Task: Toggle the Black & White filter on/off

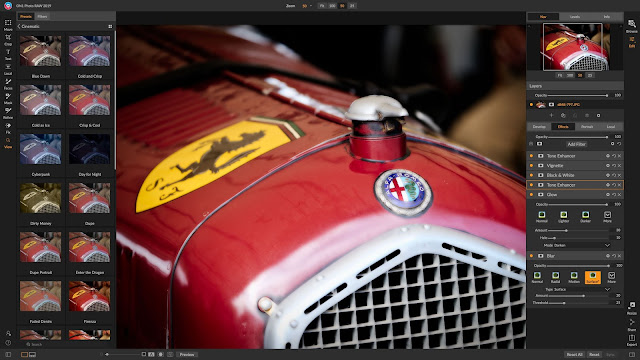Action: pos(531,175)
